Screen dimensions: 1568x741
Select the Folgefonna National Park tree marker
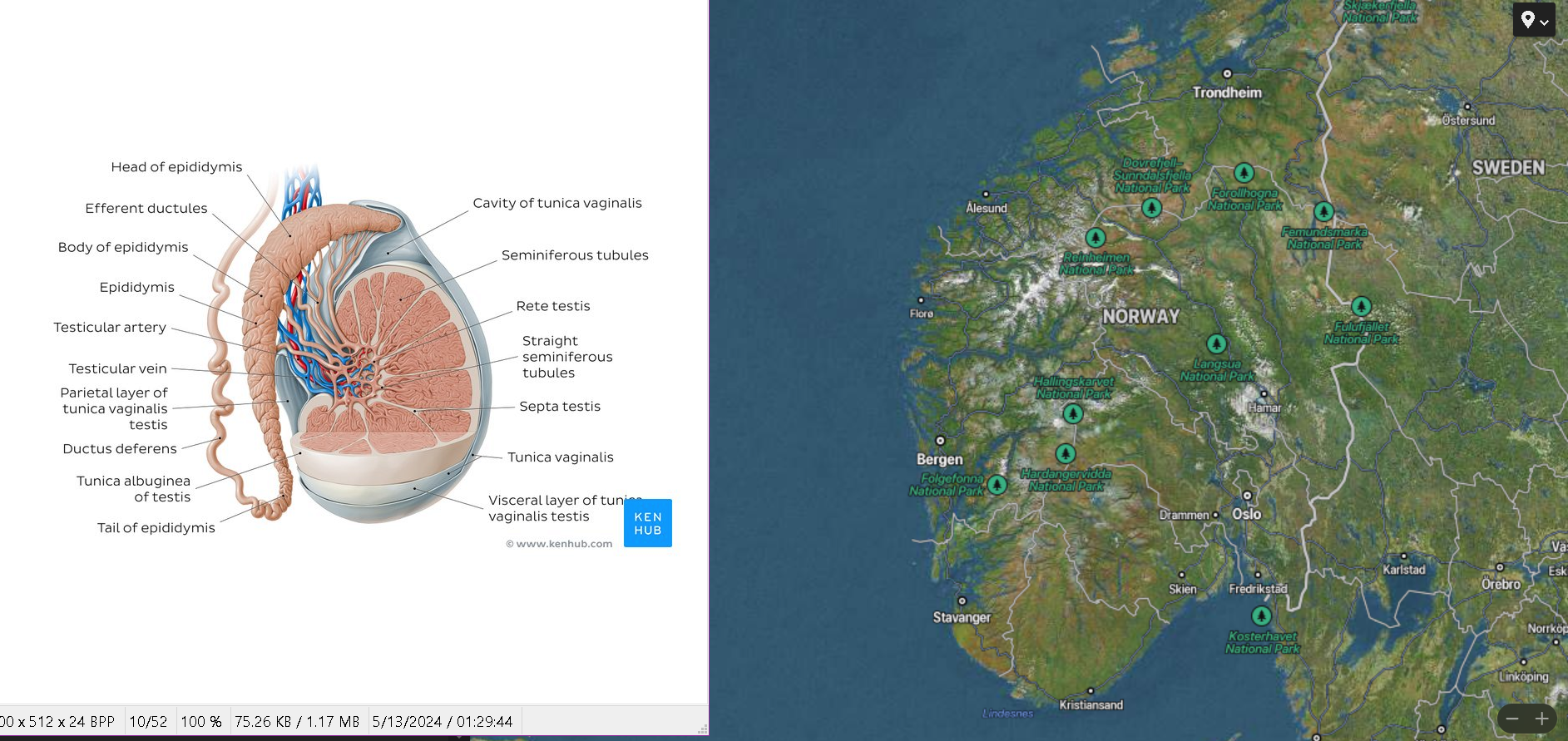coord(997,484)
